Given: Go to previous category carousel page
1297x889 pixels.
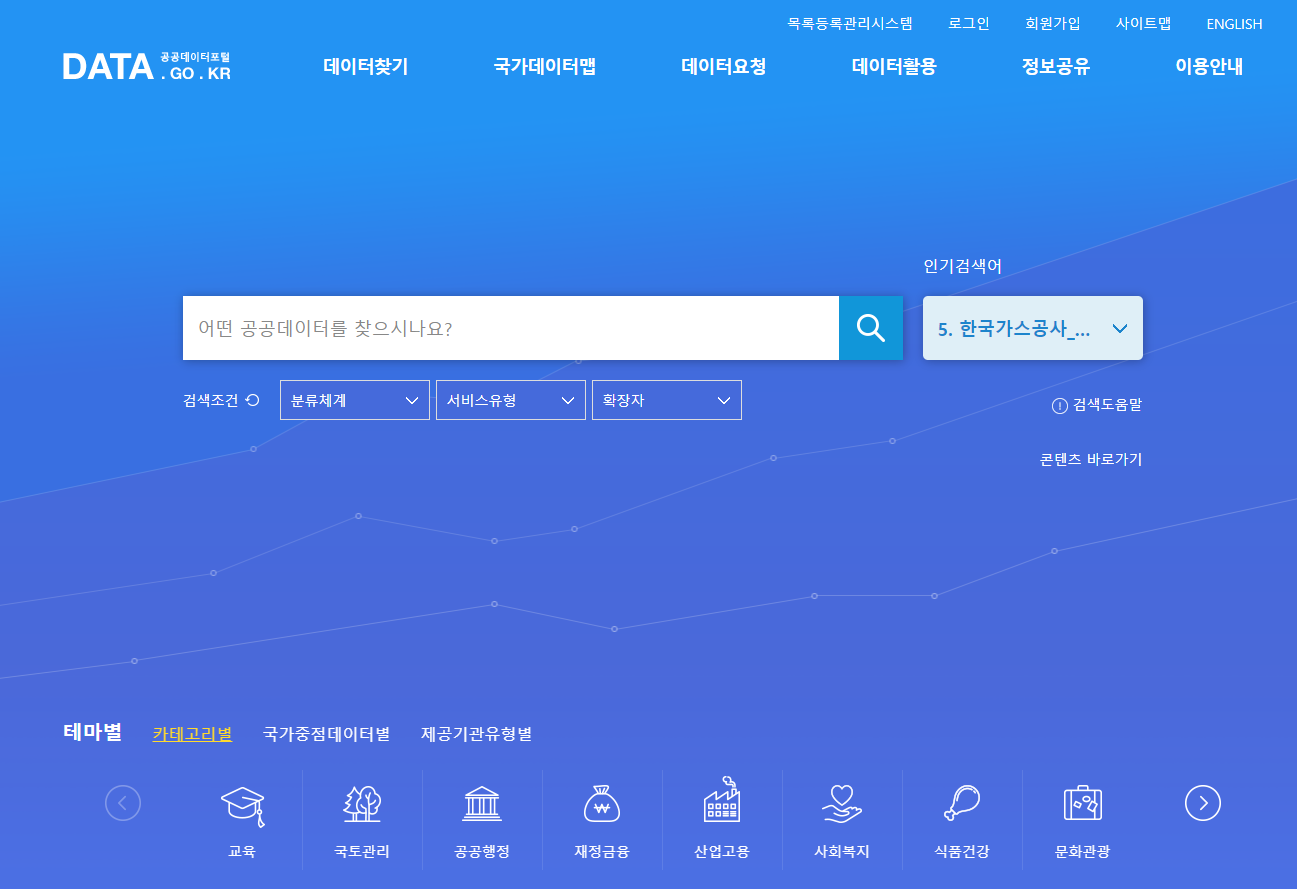Looking at the screenshot, I should [x=123, y=803].
